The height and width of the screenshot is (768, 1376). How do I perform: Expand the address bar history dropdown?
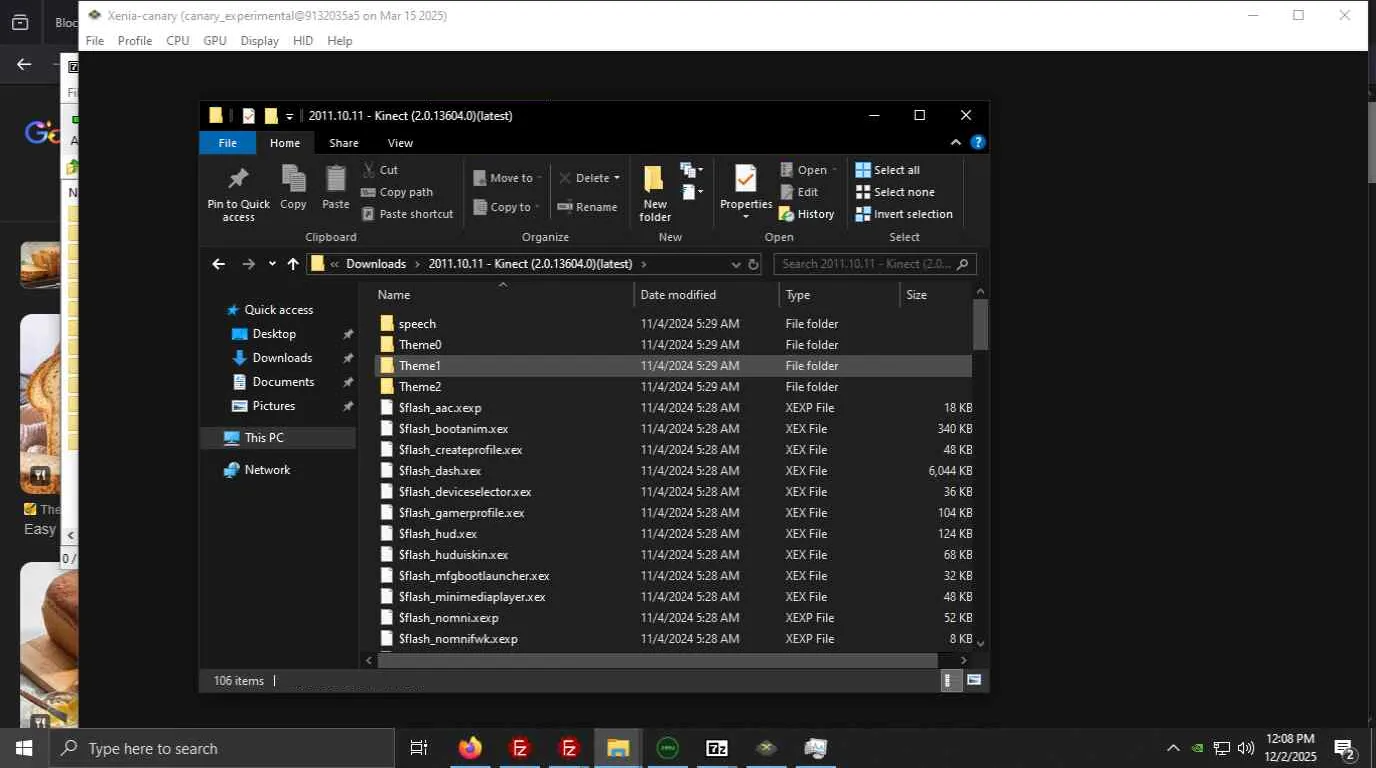[x=736, y=264]
